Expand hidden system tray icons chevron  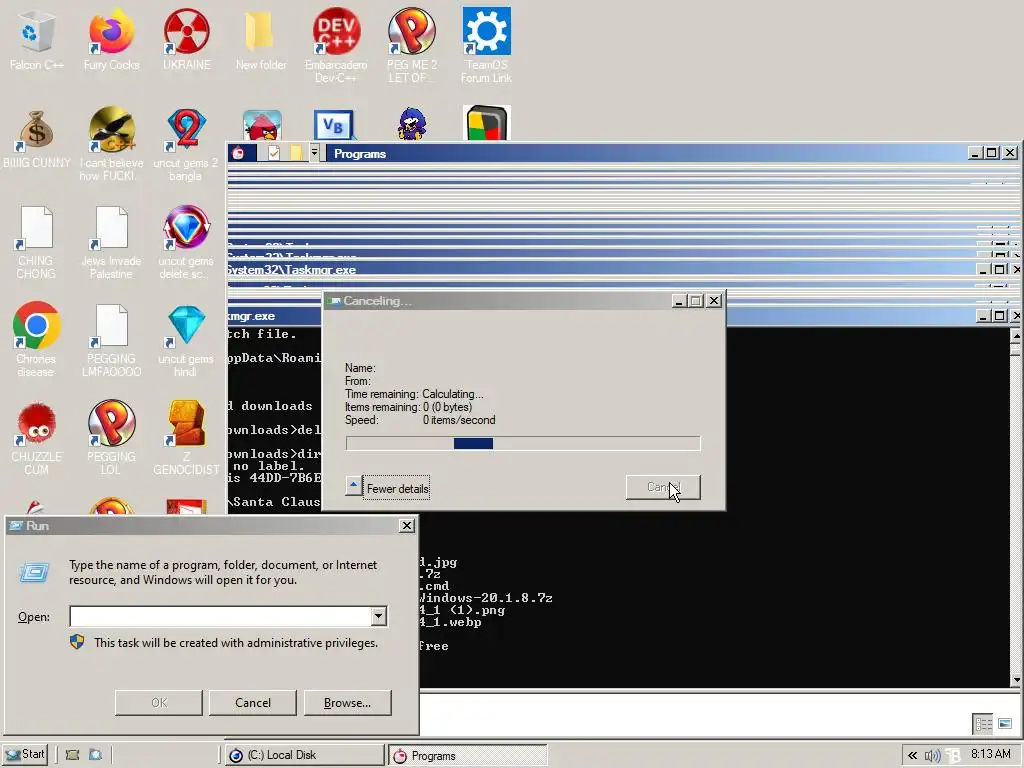pyautogui.click(x=912, y=756)
